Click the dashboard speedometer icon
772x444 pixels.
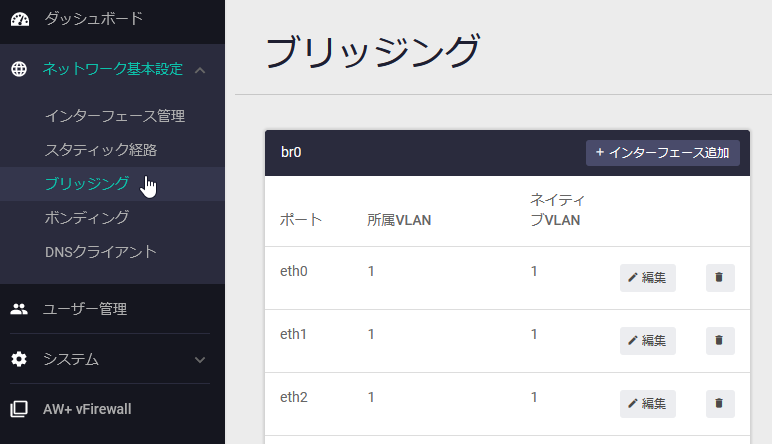tap(20, 19)
